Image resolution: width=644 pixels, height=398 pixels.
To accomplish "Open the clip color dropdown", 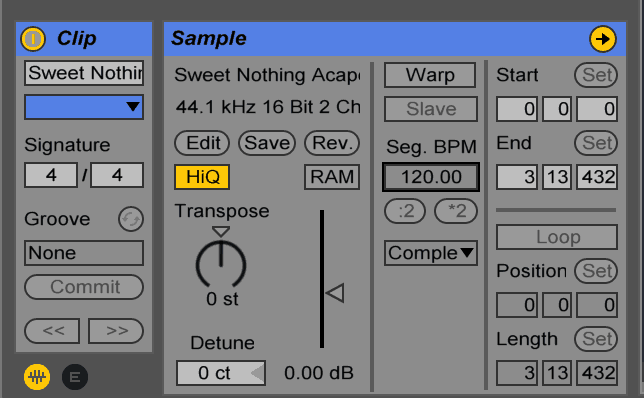I will tap(84, 107).
